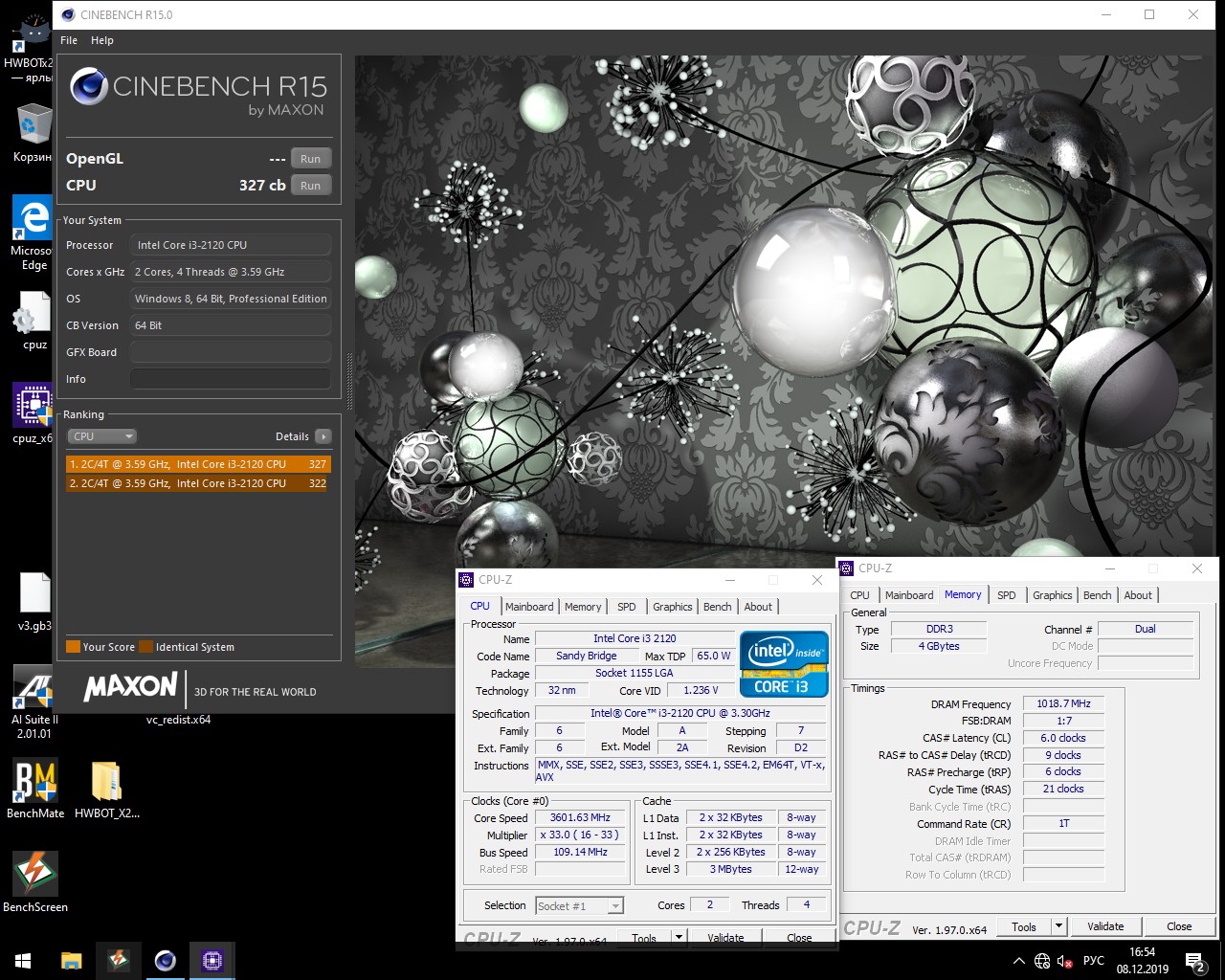This screenshot has height=980, width=1225.
Task: Select the cpuz_x64 desktop icon
Action: pos(31,413)
